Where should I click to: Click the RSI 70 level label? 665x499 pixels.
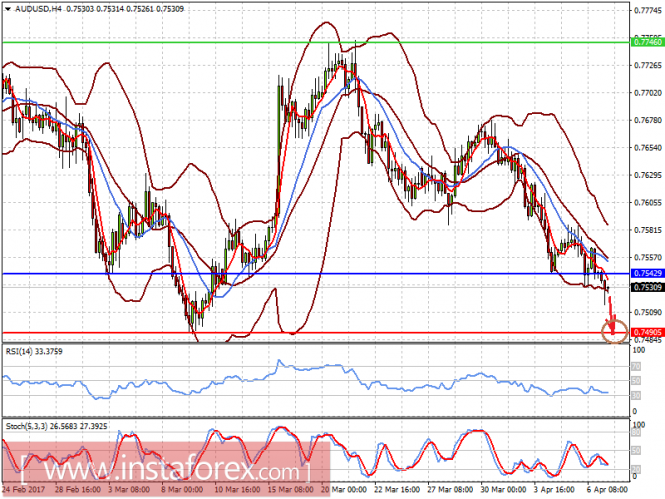click(636, 366)
